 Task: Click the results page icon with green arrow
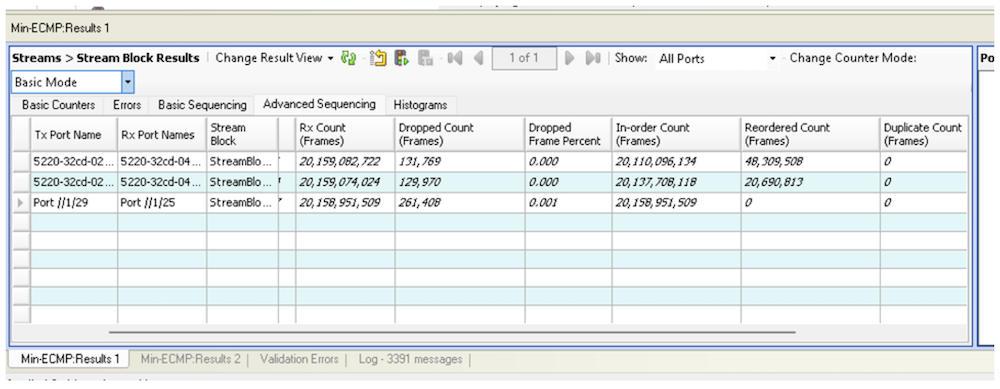(x=402, y=58)
